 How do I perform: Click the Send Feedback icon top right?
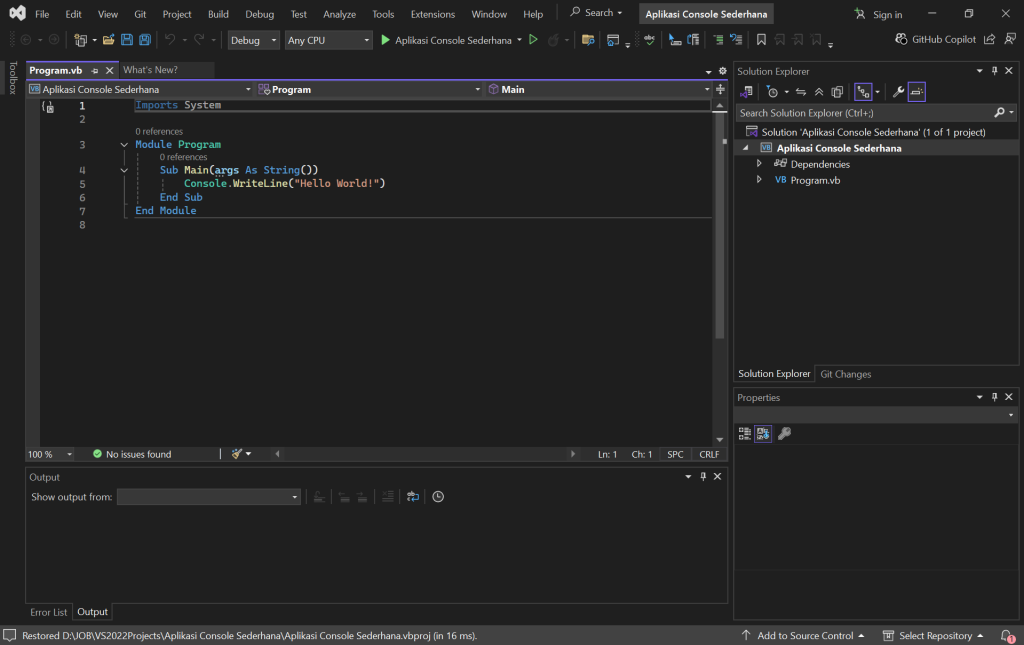[1010, 39]
